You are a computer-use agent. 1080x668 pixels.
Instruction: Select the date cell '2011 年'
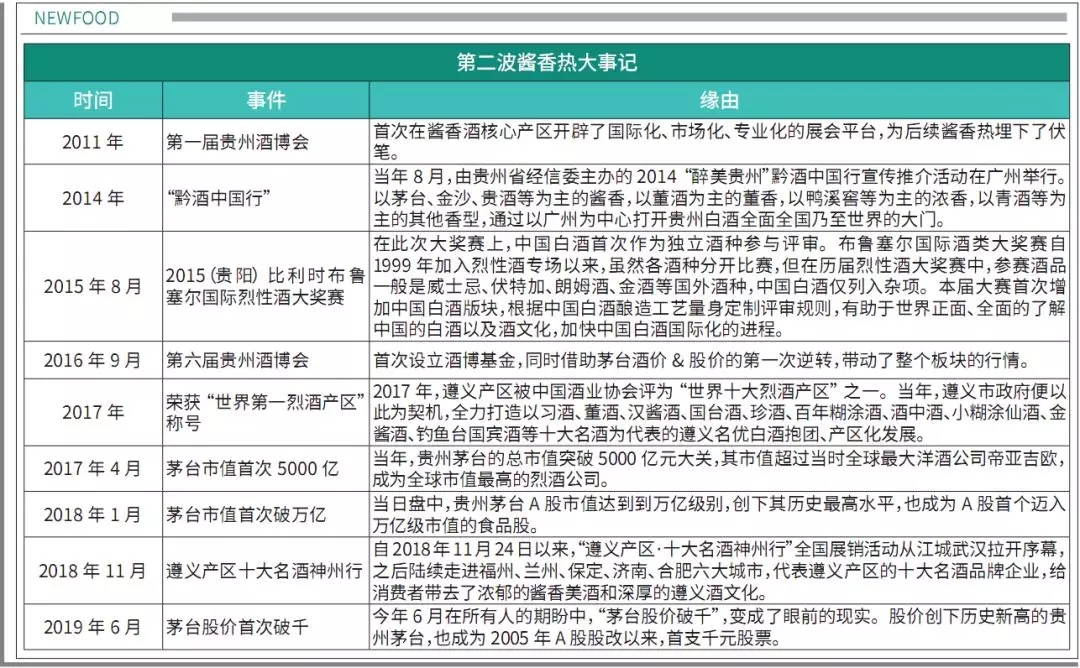point(93,142)
